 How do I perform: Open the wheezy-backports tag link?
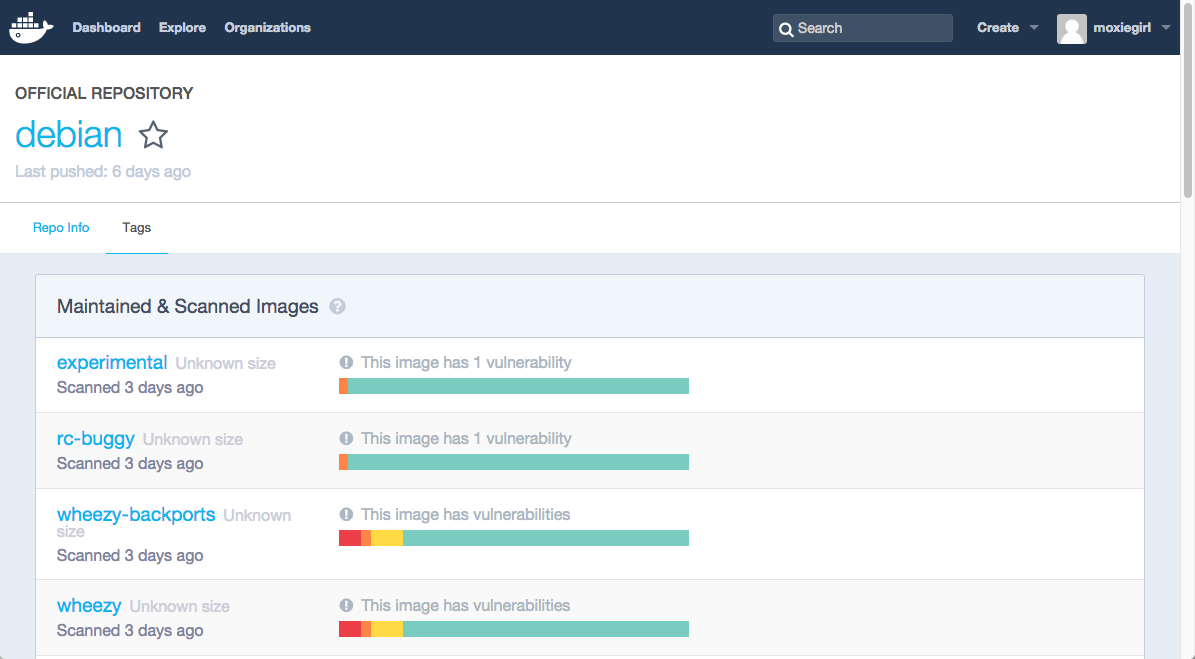tap(136, 515)
